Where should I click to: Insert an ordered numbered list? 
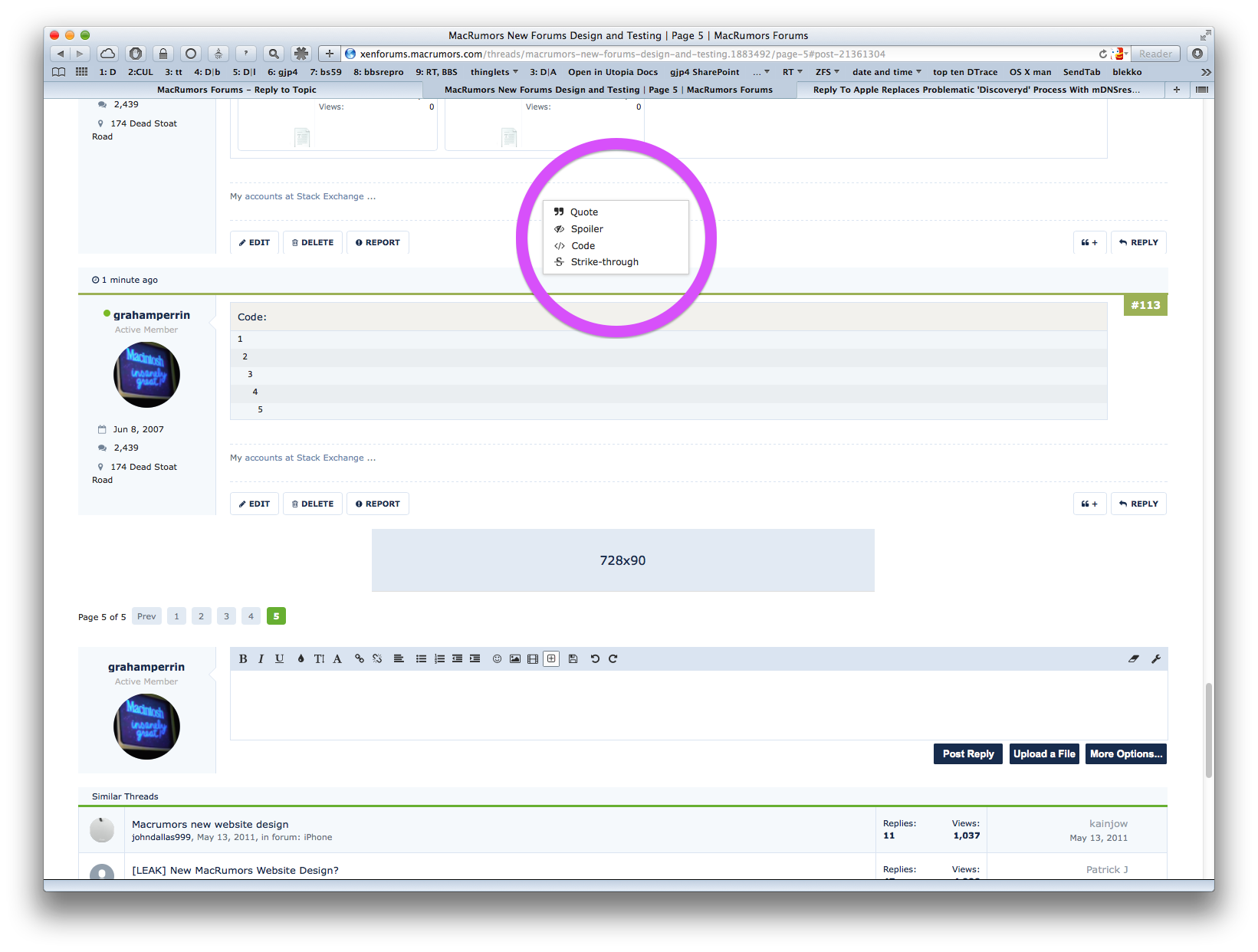[439, 658]
